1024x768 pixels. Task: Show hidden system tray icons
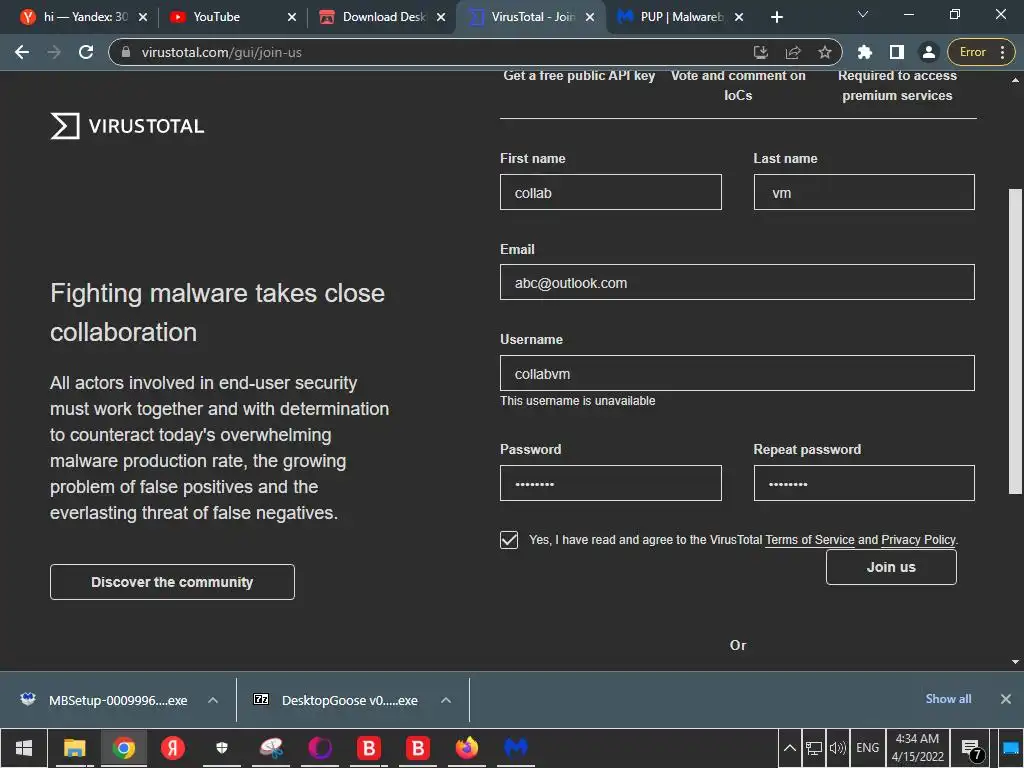[790, 748]
